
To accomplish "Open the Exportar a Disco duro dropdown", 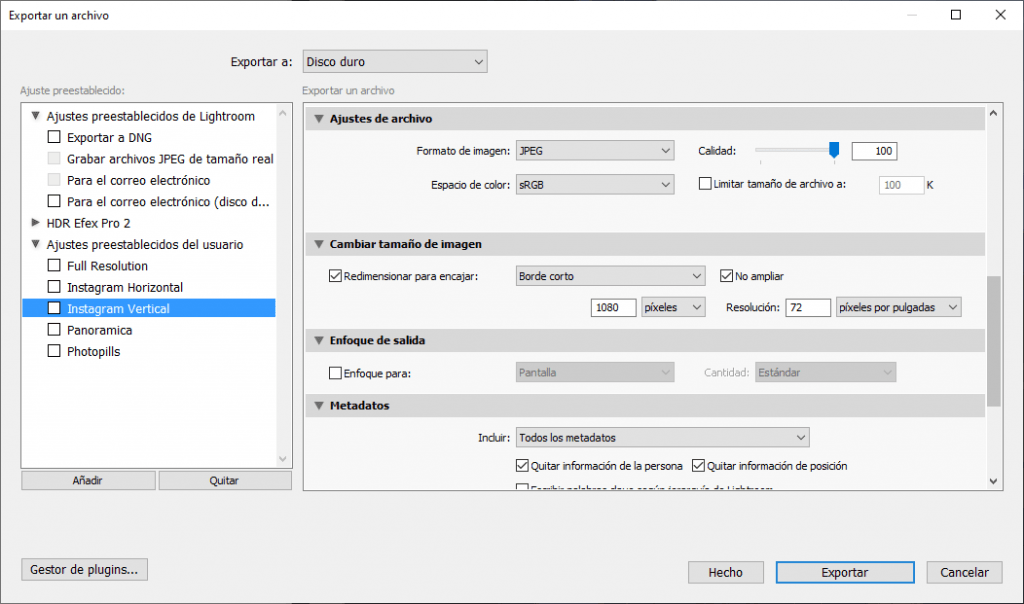I will tap(394, 62).
